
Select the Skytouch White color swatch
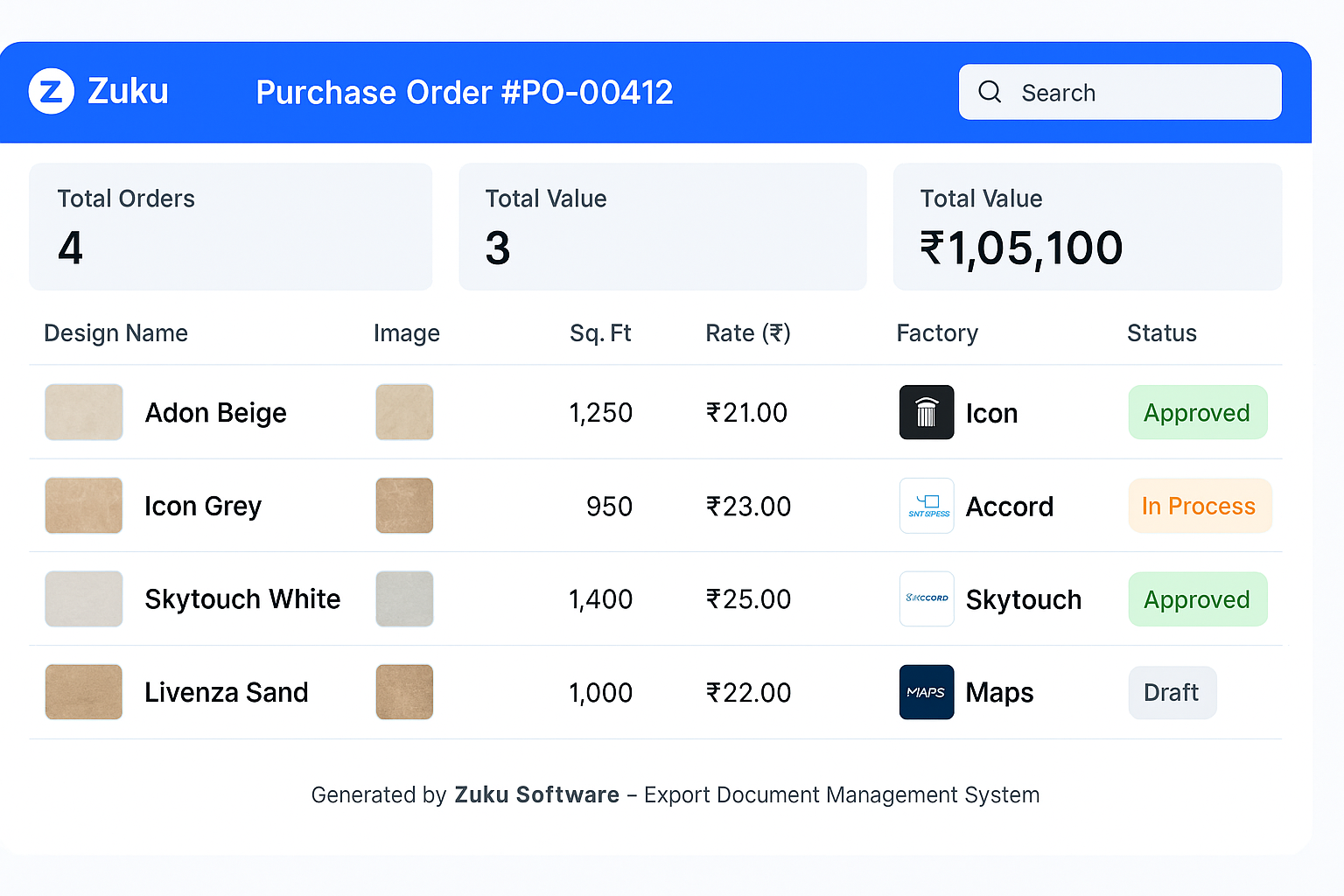pos(83,599)
